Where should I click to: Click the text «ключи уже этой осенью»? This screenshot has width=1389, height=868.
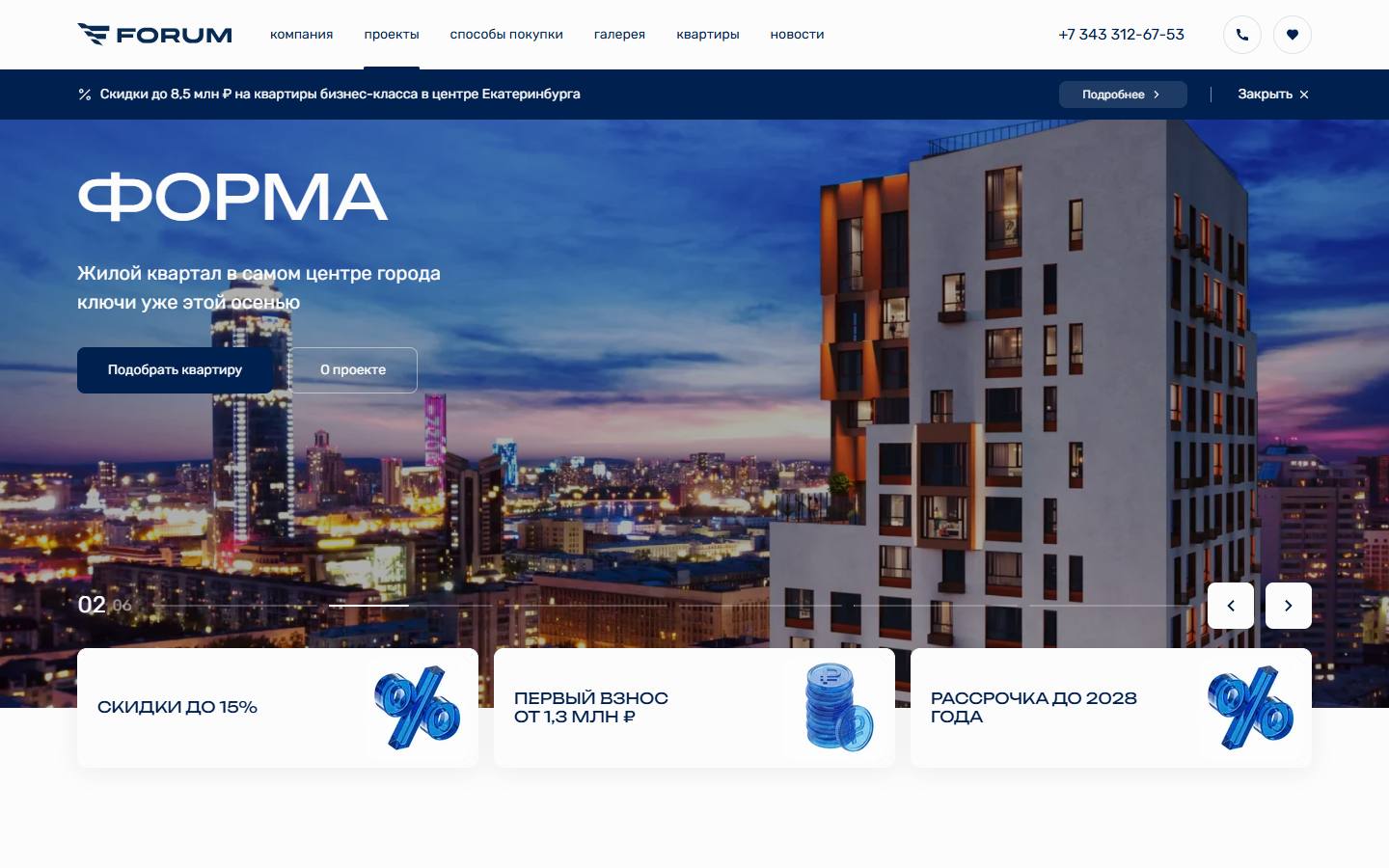coord(188,303)
